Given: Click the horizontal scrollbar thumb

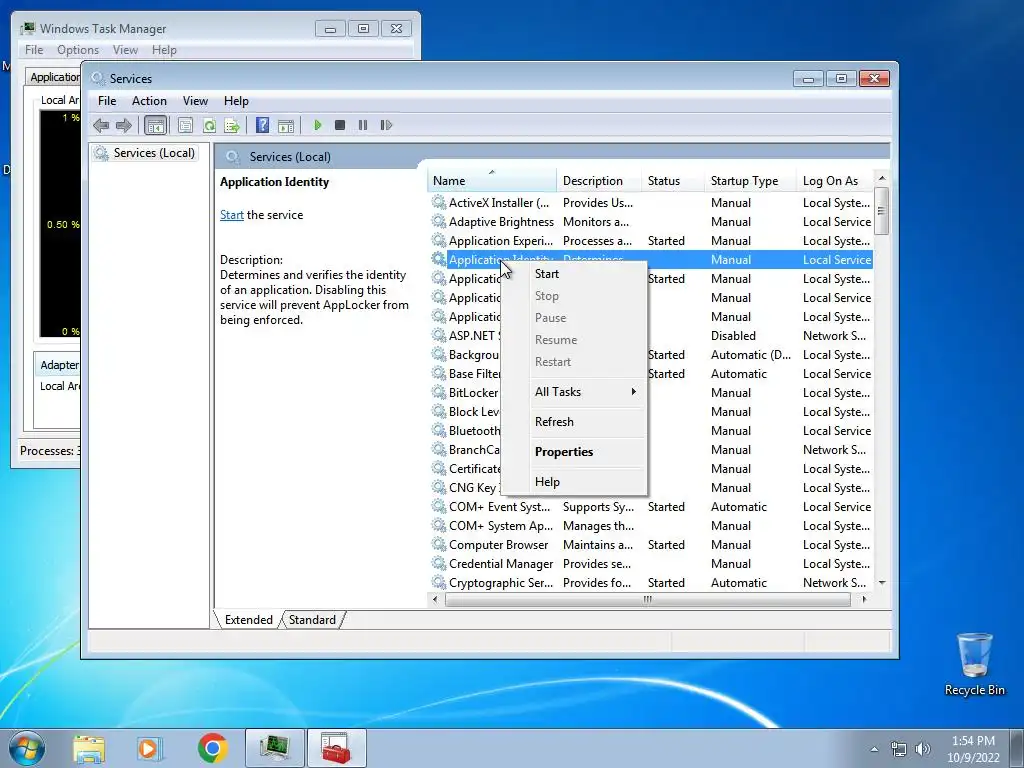Looking at the screenshot, I should point(647,600).
